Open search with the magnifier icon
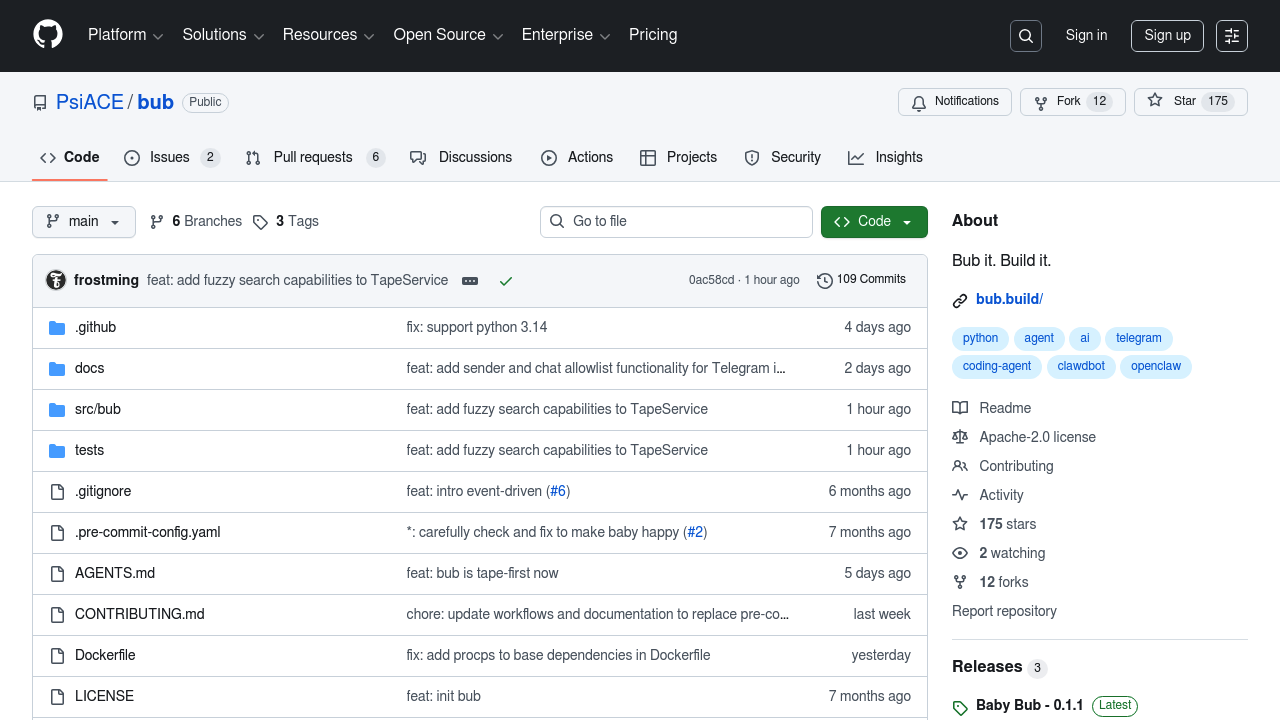 pos(1026,36)
